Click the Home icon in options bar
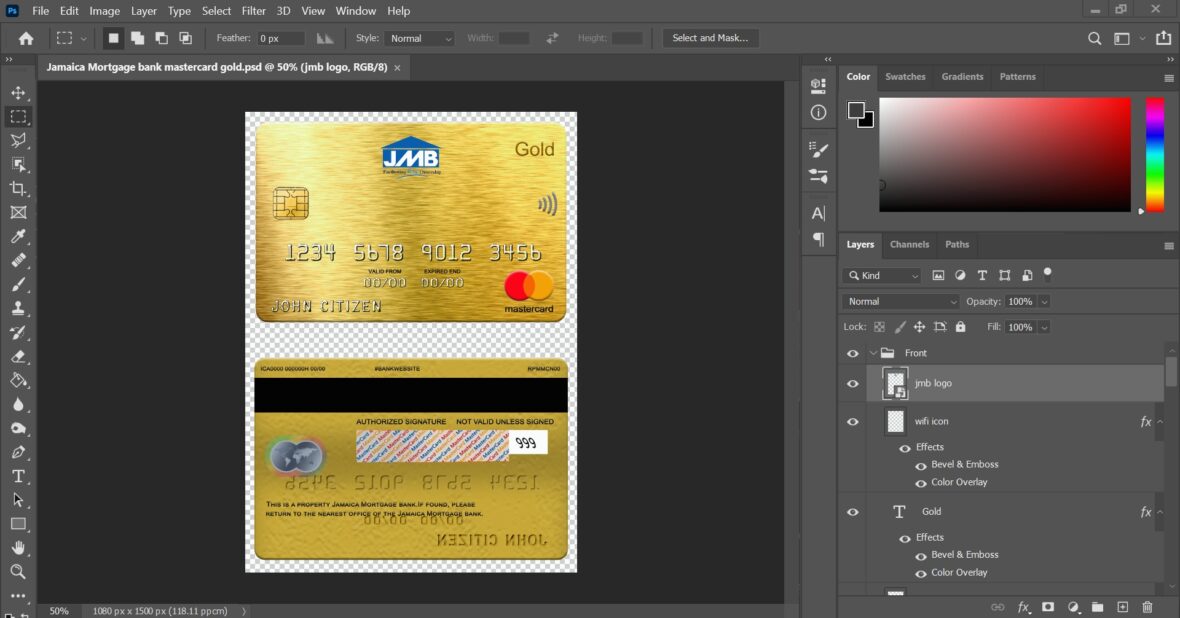The height and width of the screenshot is (618, 1180). pyautogui.click(x=26, y=38)
